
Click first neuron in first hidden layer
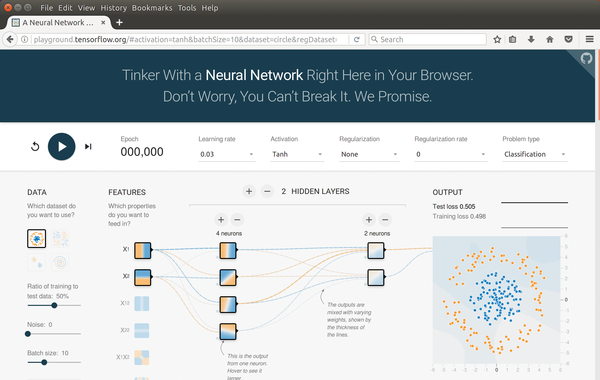pyautogui.click(x=228, y=250)
